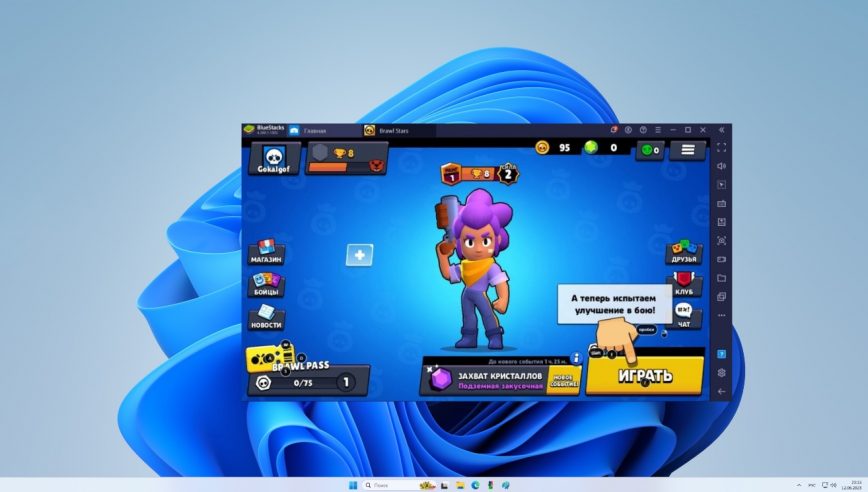Open the БОЙЦЫ brawlers menu
This screenshot has height=492, width=868.
pyautogui.click(x=266, y=285)
